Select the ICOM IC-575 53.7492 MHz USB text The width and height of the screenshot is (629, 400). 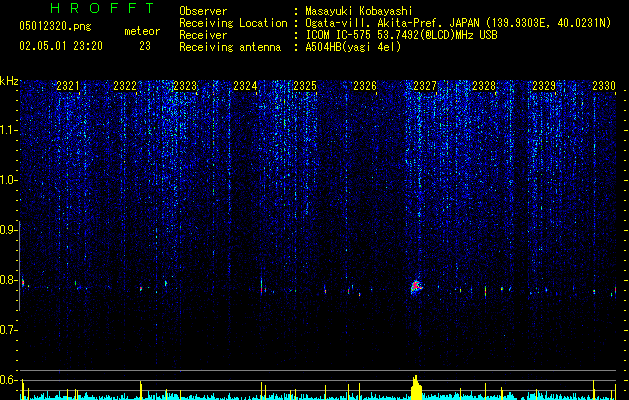(401, 35)
